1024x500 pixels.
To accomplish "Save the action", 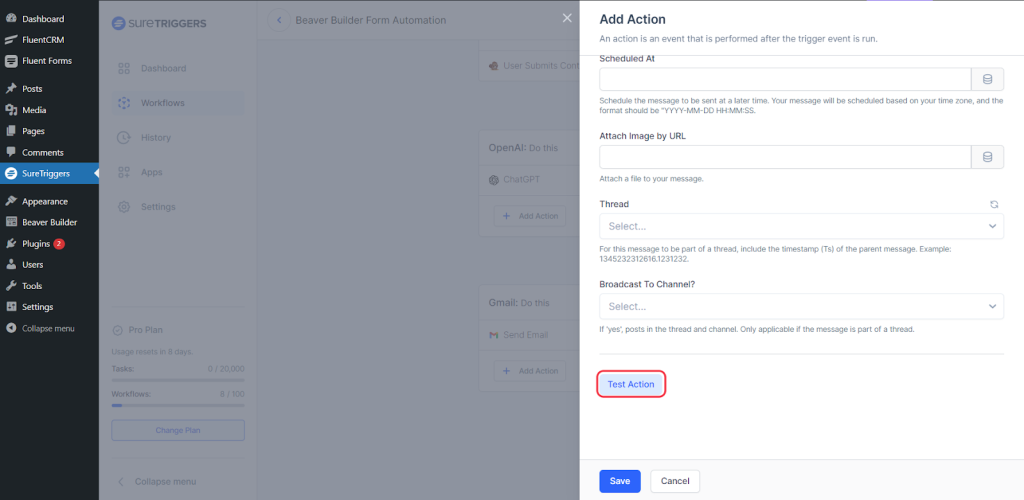I will [620, 481].
